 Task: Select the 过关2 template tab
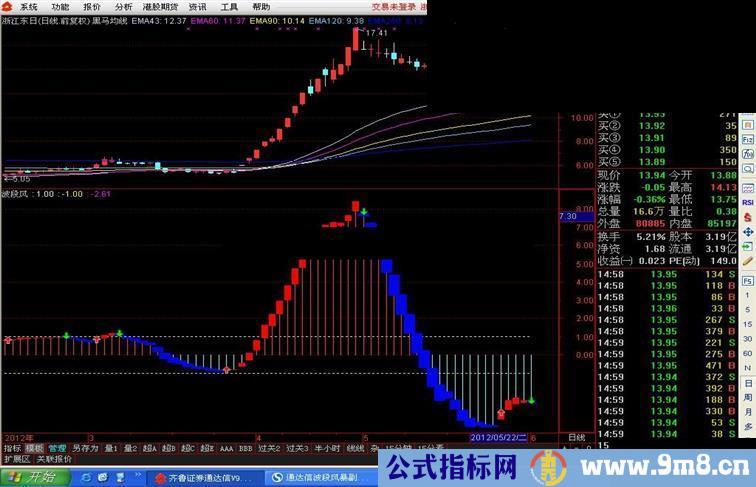[269, 448]
